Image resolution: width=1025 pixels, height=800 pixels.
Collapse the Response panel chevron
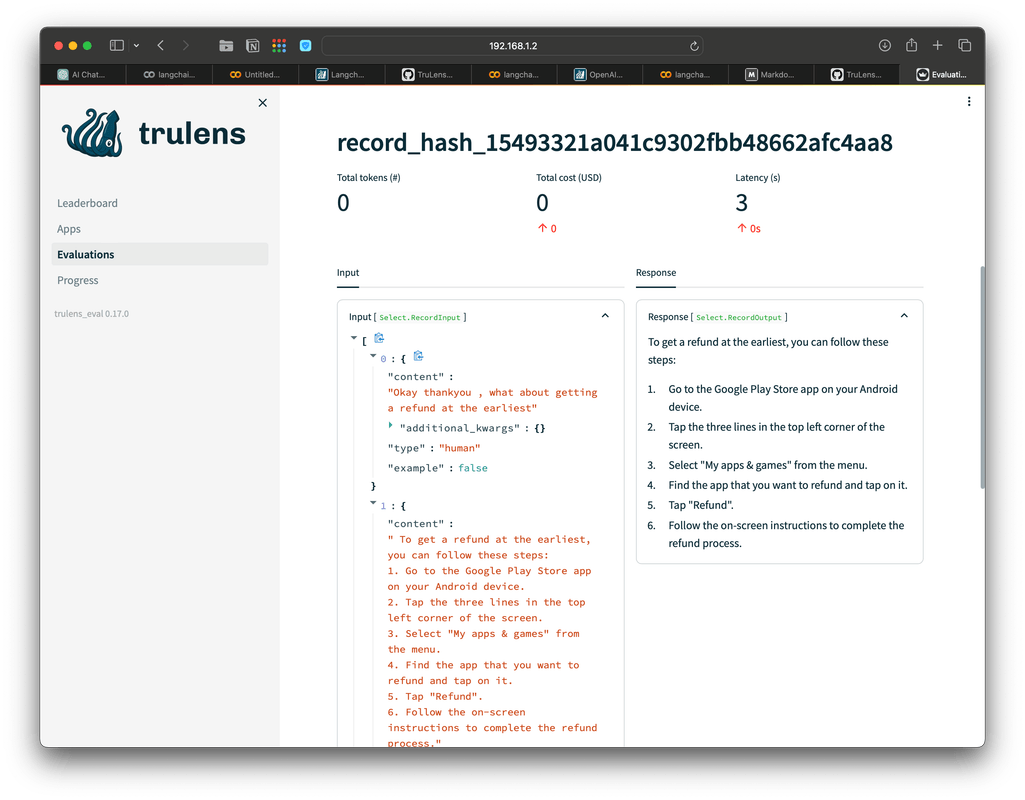tap(904, 316)
